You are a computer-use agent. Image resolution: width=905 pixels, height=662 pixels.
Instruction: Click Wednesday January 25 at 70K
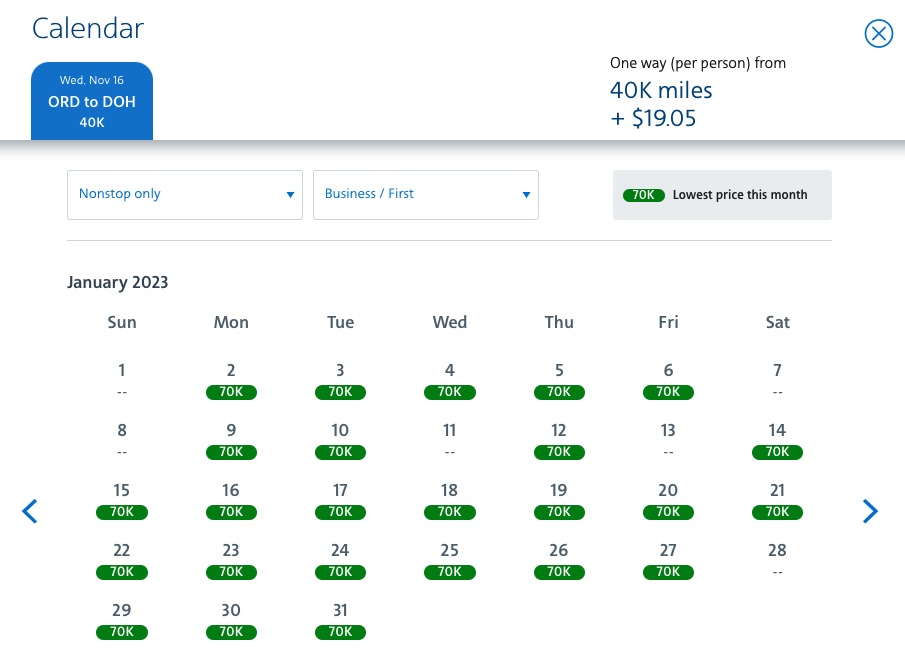[x=450, y=561]
